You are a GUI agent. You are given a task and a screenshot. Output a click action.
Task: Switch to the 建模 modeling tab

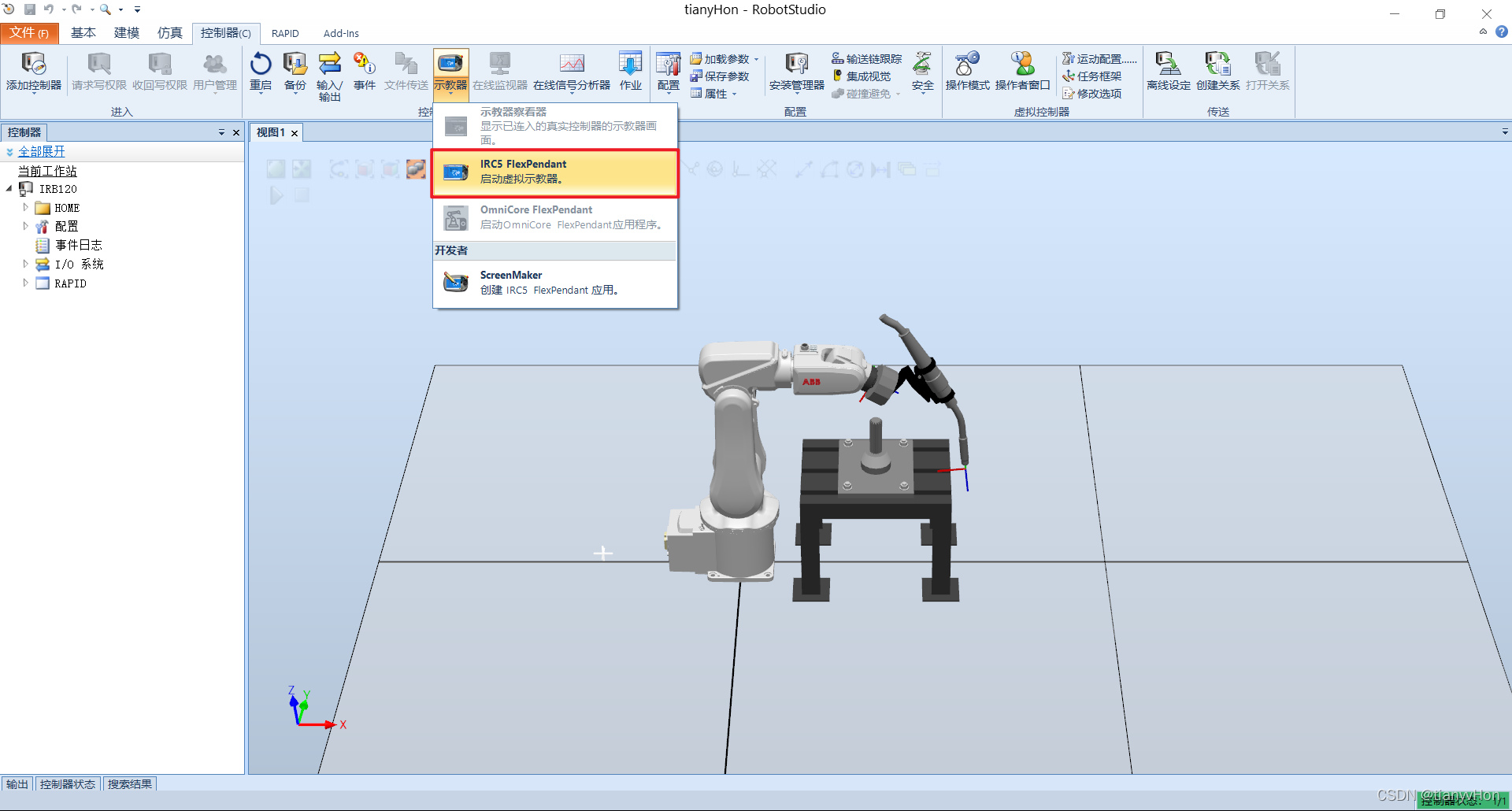(x=127, y=33)
